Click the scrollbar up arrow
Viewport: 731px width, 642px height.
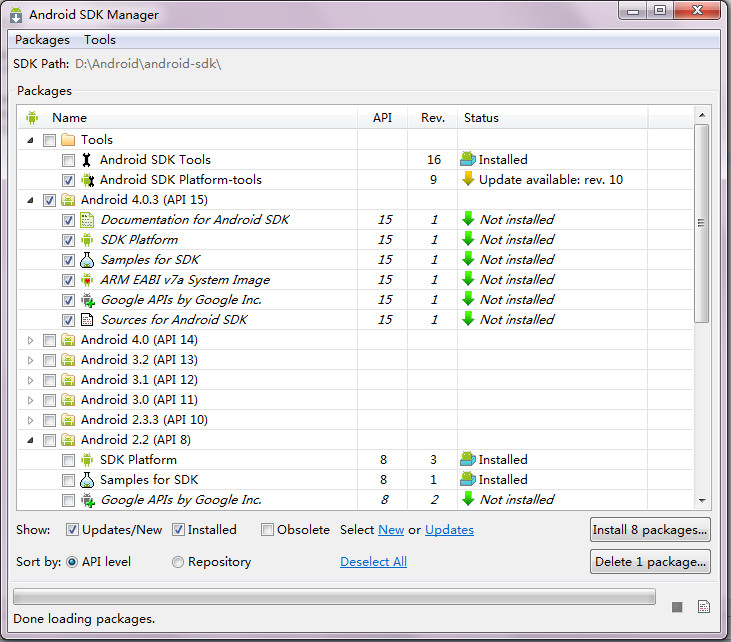pyautogui.click(x=702, y=115)
